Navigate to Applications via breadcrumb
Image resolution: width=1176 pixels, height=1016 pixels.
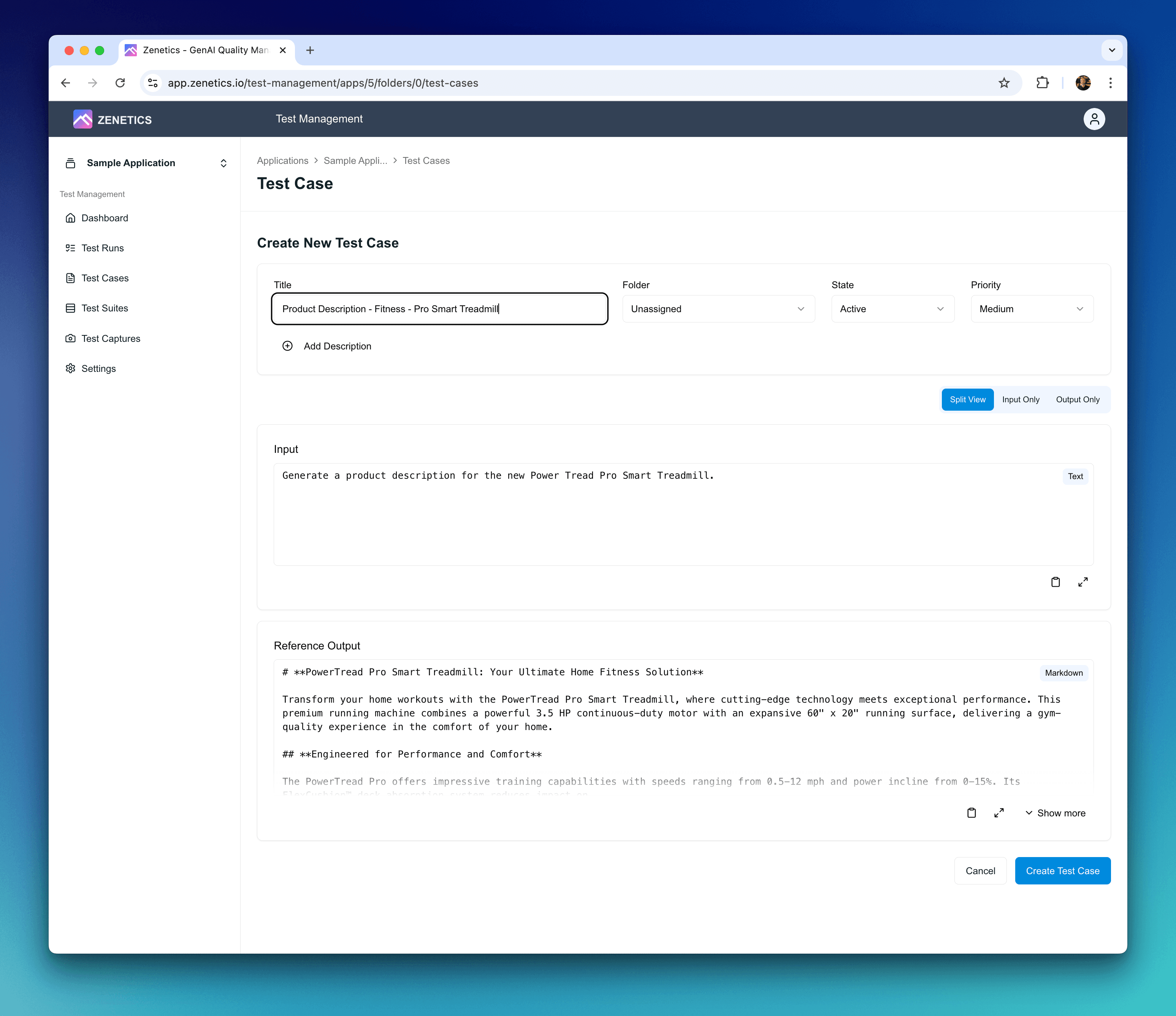282,161
